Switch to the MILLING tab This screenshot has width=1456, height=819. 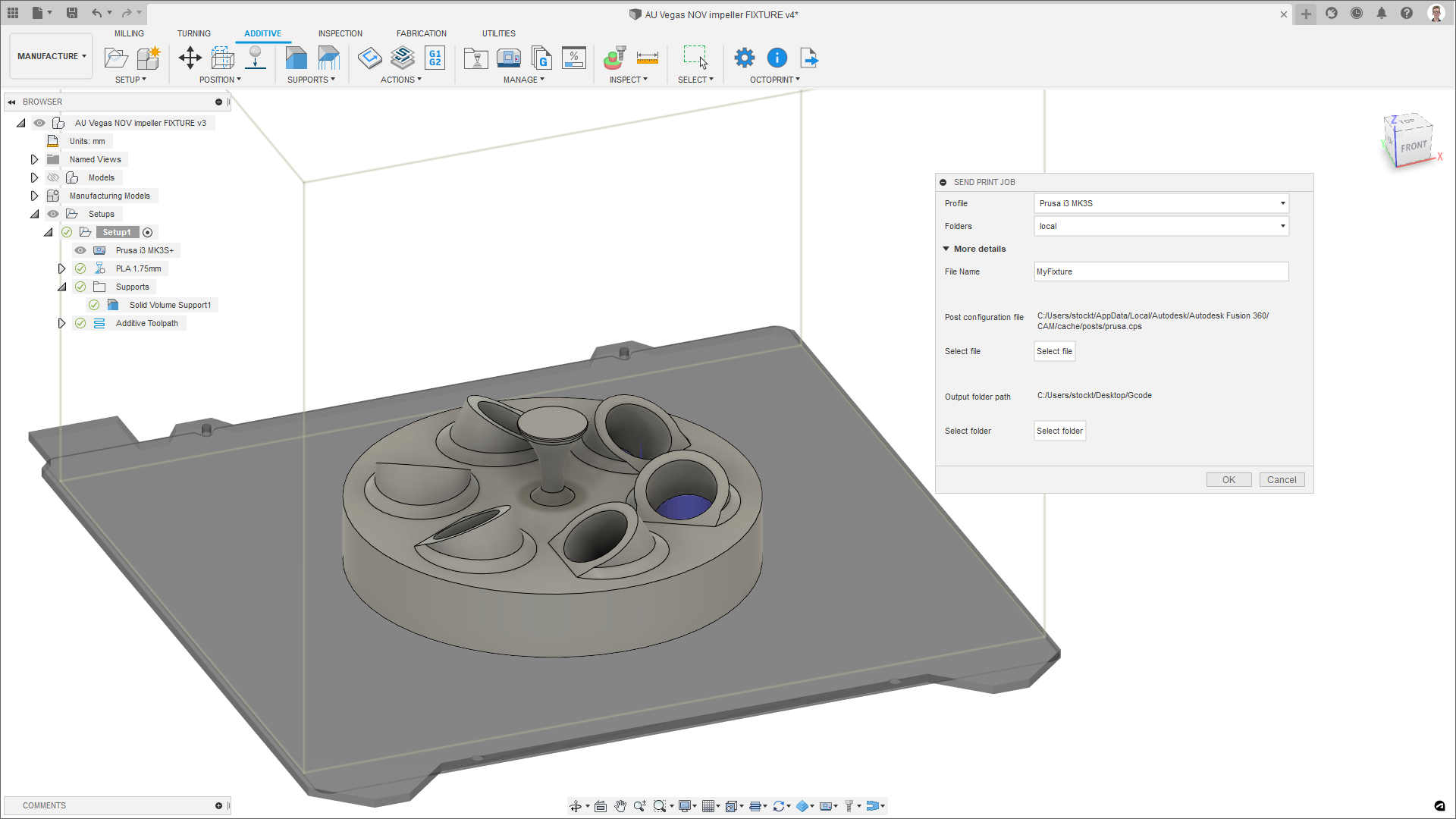(x=129, y=33)
